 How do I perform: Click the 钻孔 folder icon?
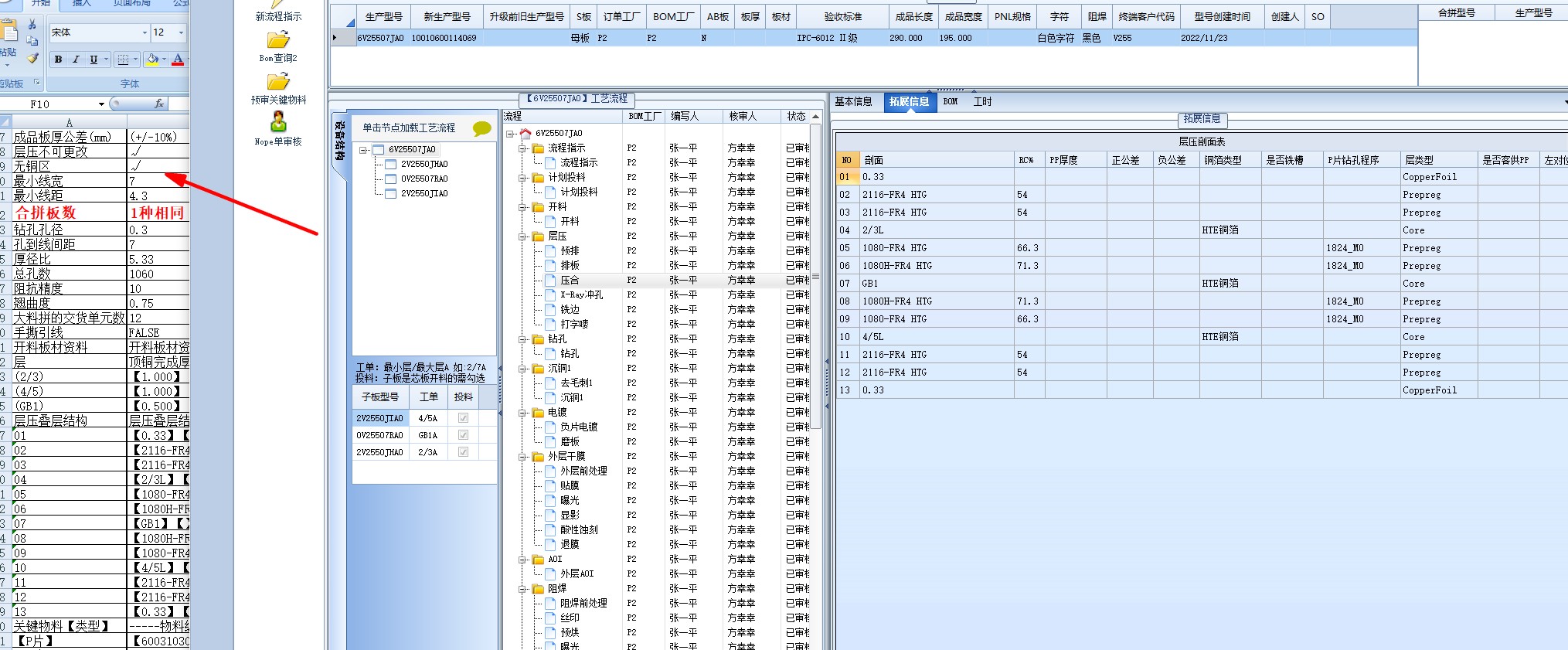coord(539,339)
